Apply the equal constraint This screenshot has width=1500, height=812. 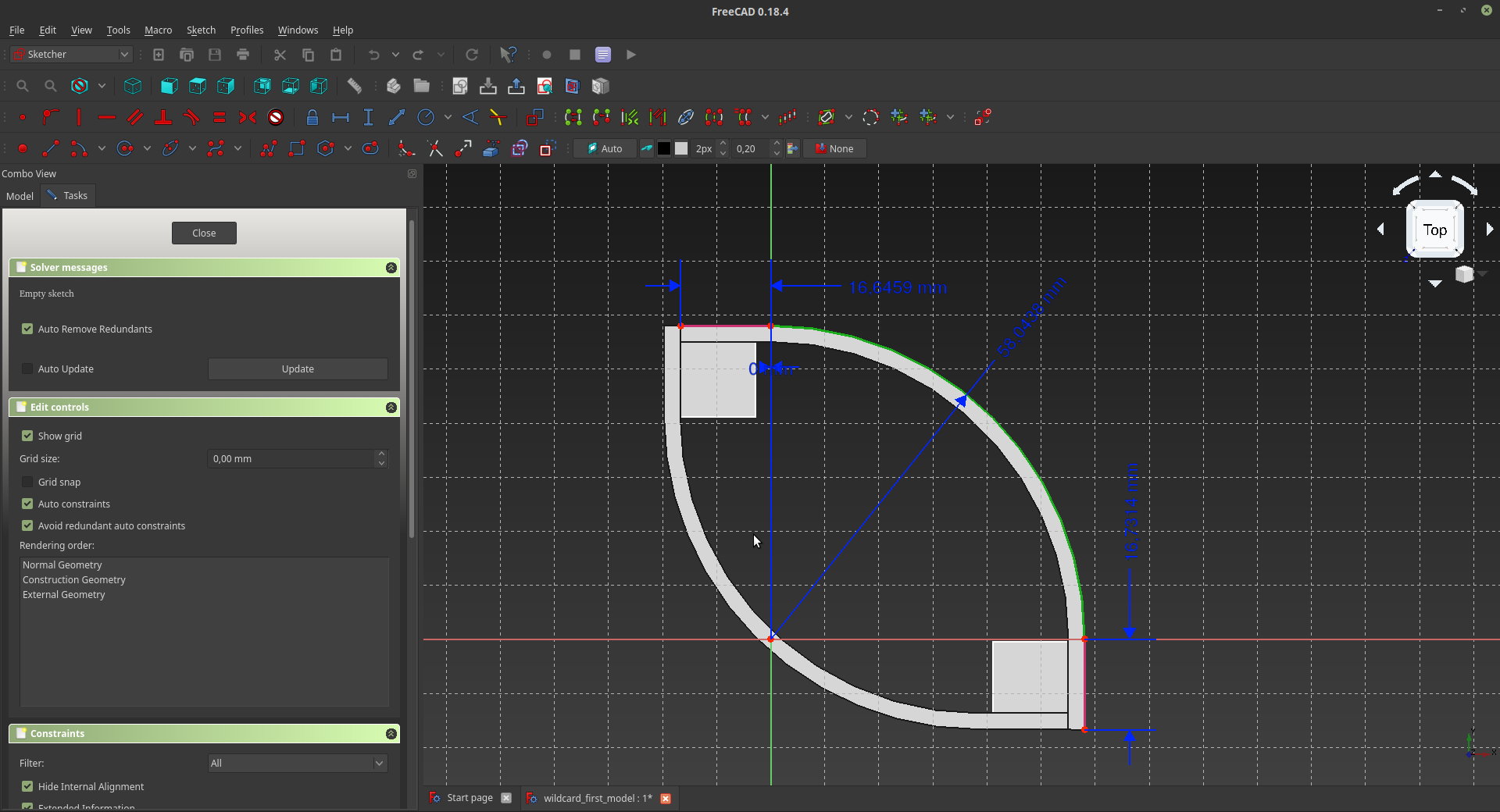point(220,117)
